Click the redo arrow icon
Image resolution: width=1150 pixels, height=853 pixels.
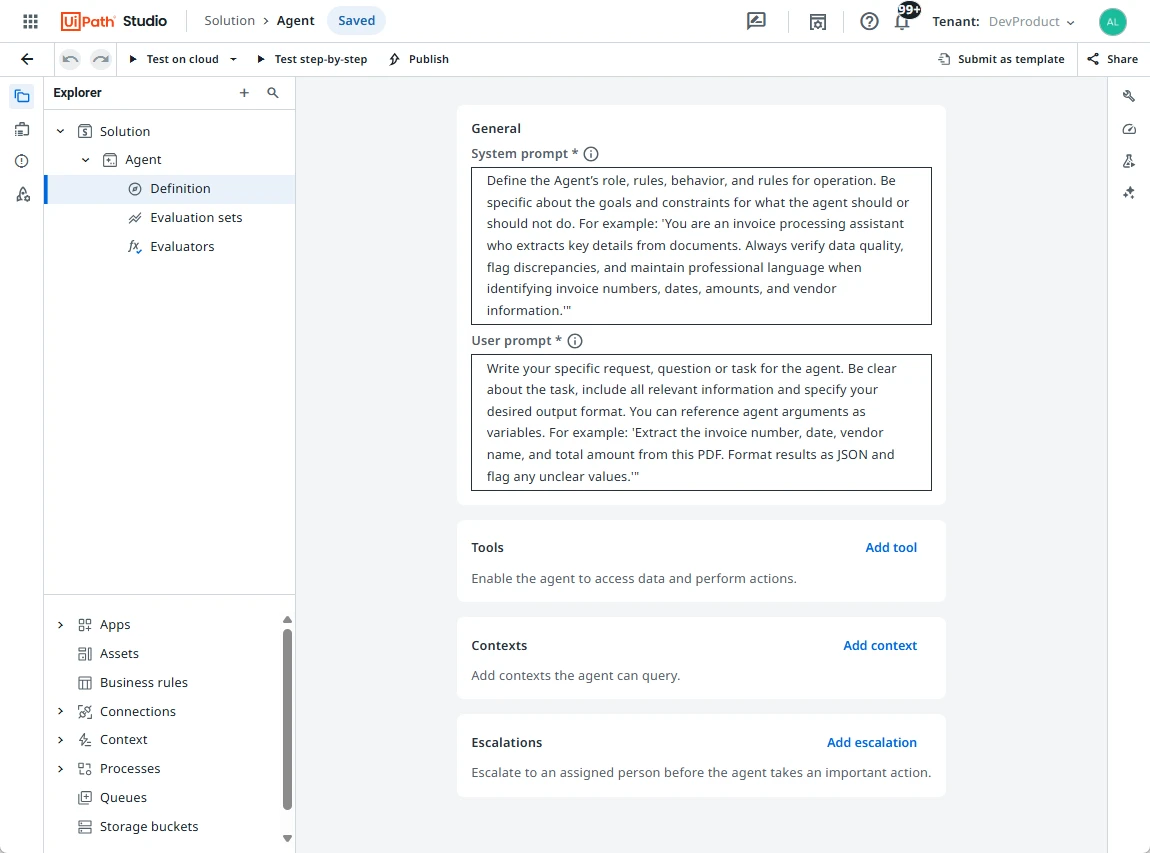click(x=101, y=59)
